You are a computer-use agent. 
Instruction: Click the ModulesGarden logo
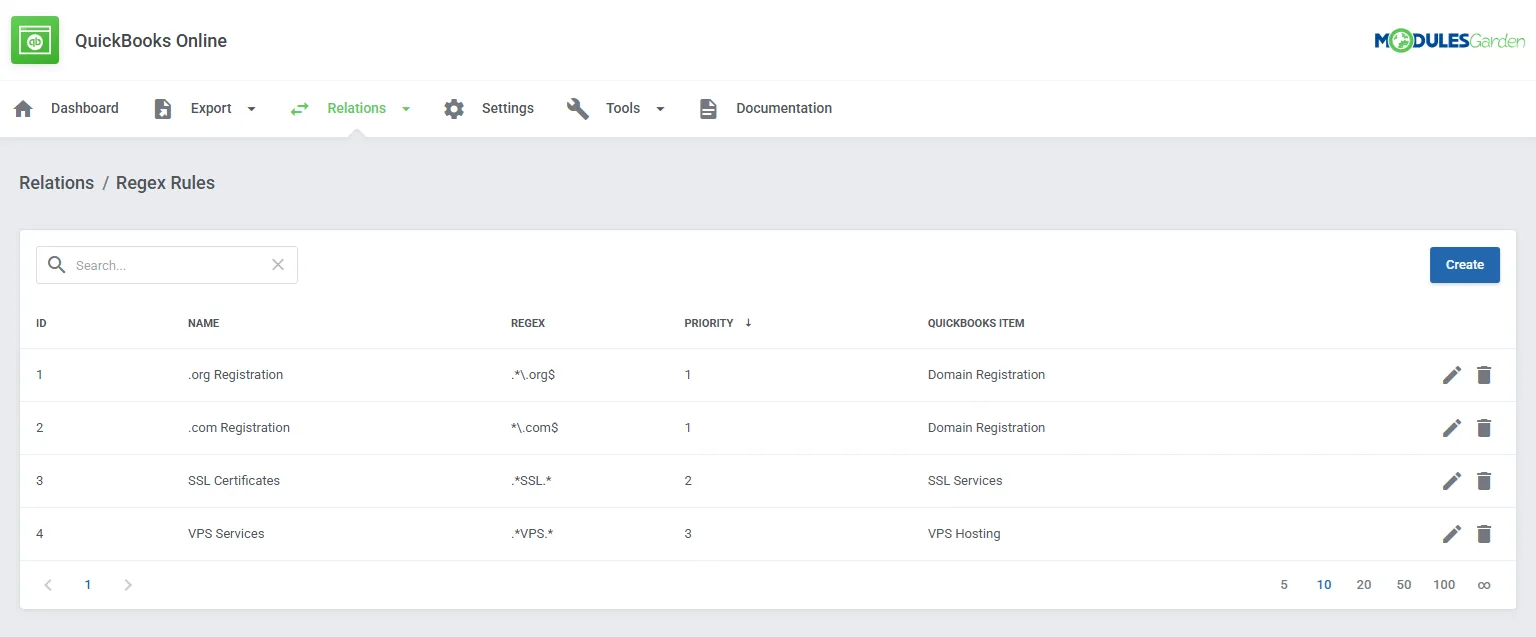(1449, 41)
